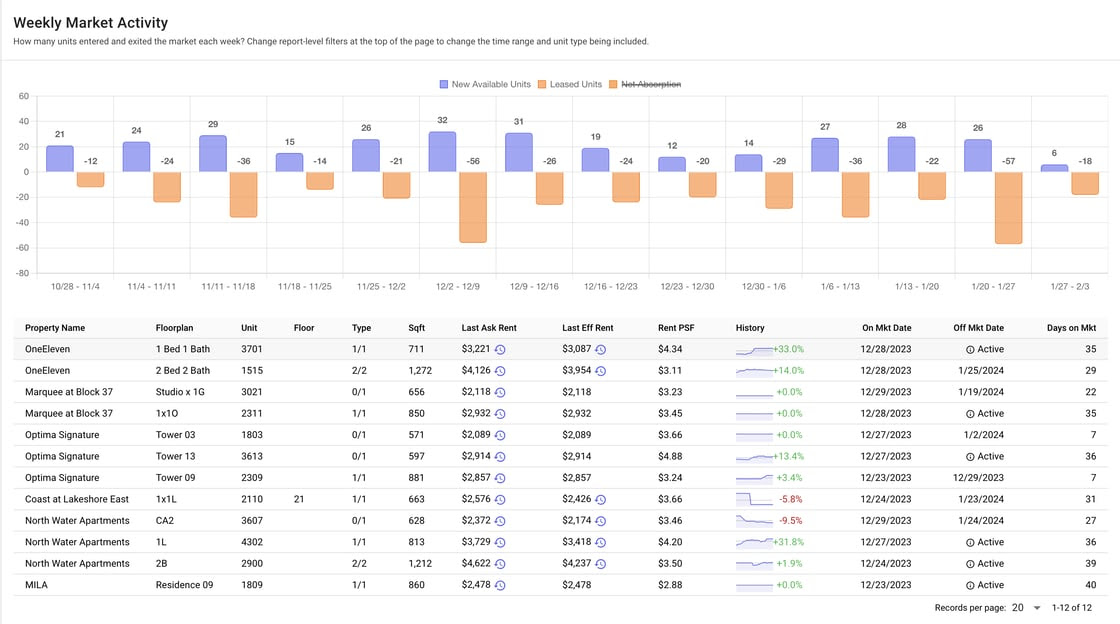Click history icon next to $2,426
Screen dimensions: 1120x624
tap(601, 500)
